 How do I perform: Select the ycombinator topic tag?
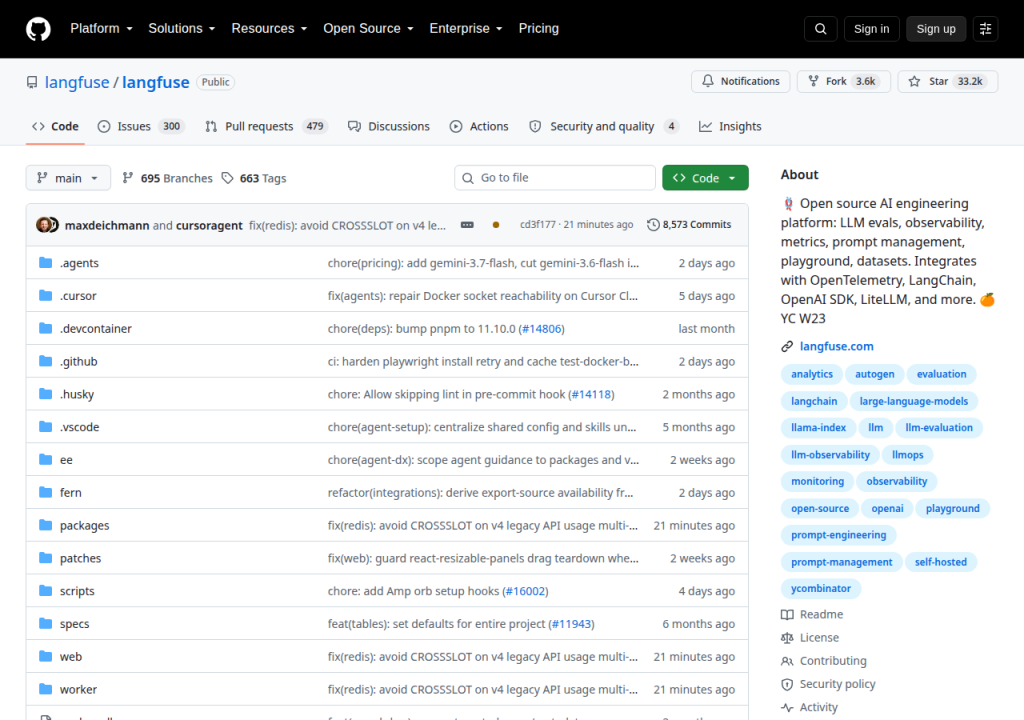pyautogui.click(x=821, y=589)
